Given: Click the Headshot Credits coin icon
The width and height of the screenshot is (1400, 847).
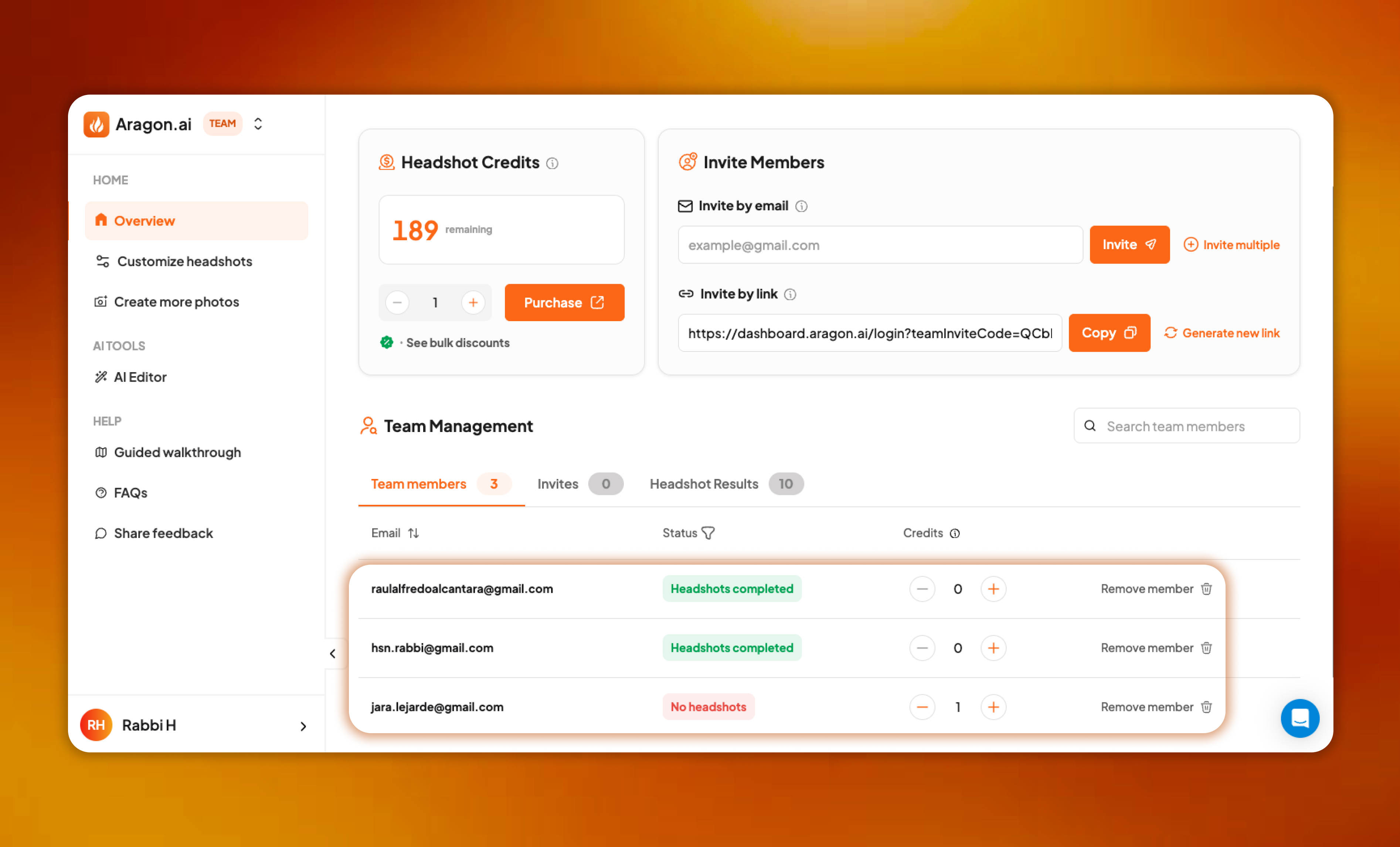Looking at the screenshot, I should [x=386, y=163].
